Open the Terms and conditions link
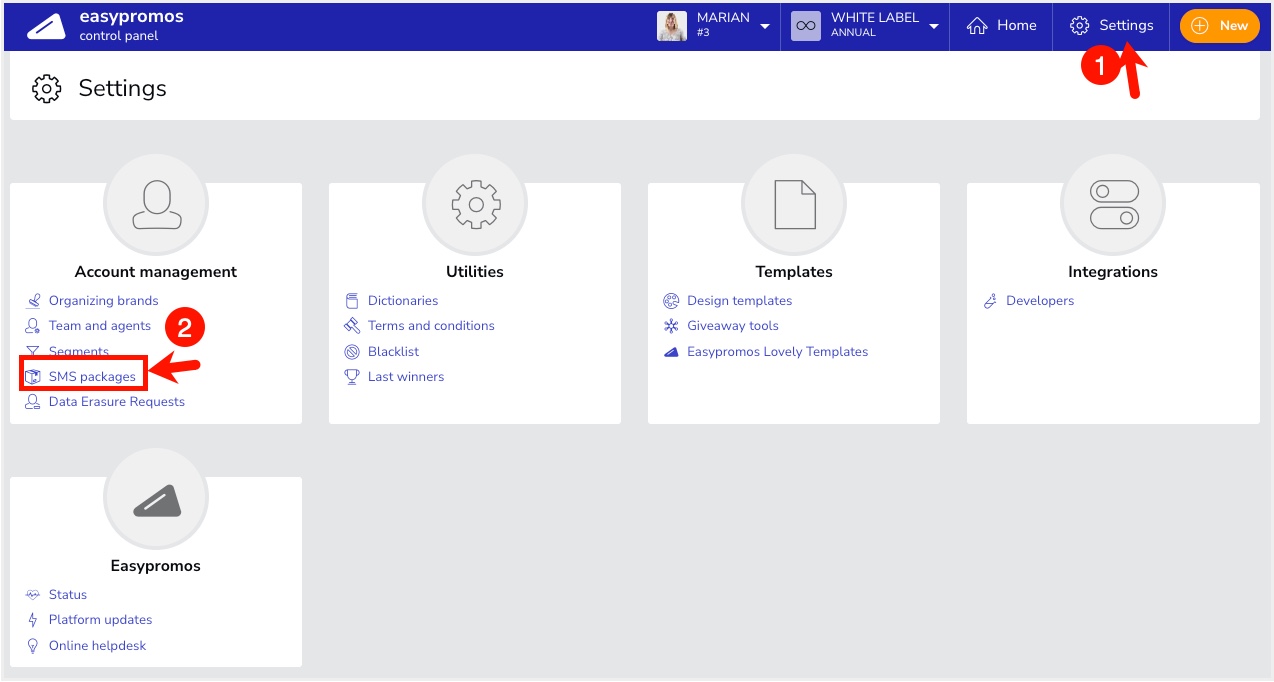The height and width of the screenshot is (682, 1274). [431, 326]
